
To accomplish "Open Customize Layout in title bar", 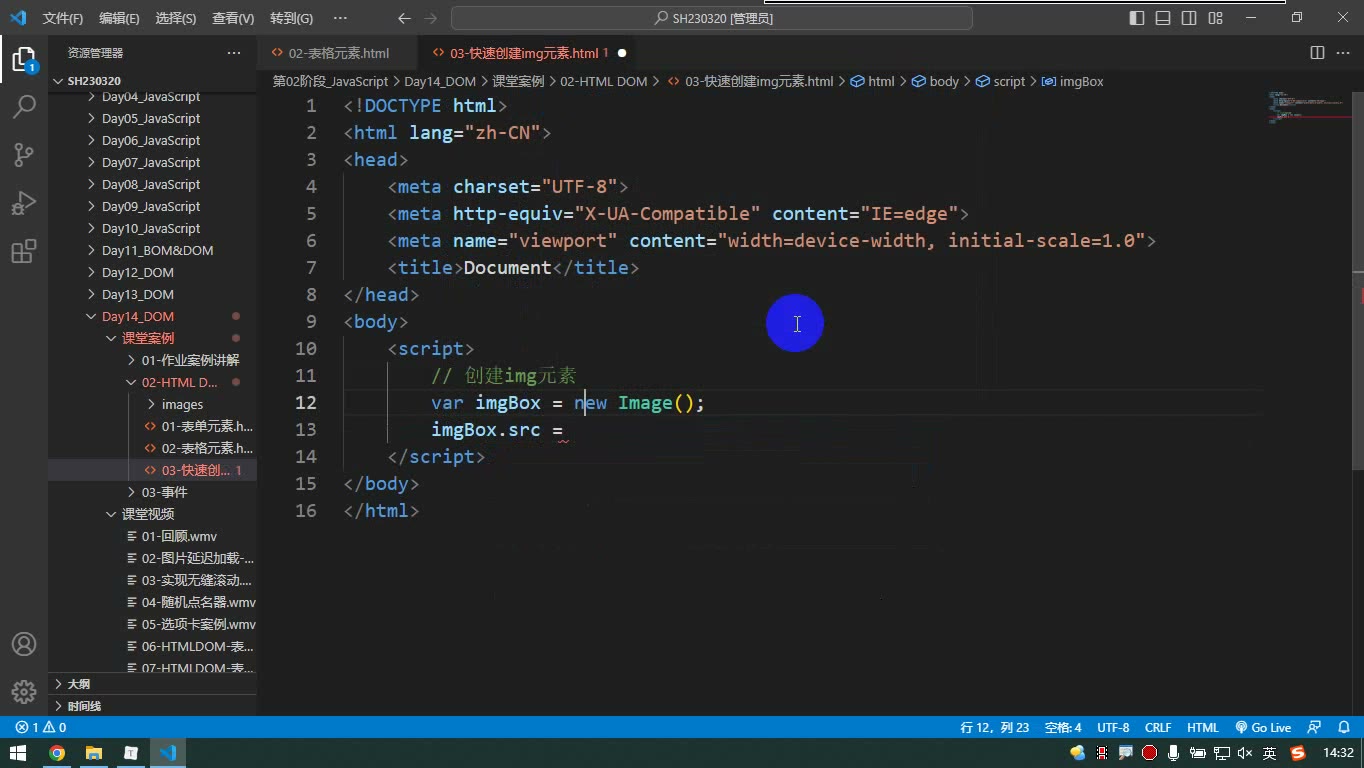I will tap(1215, 18).
